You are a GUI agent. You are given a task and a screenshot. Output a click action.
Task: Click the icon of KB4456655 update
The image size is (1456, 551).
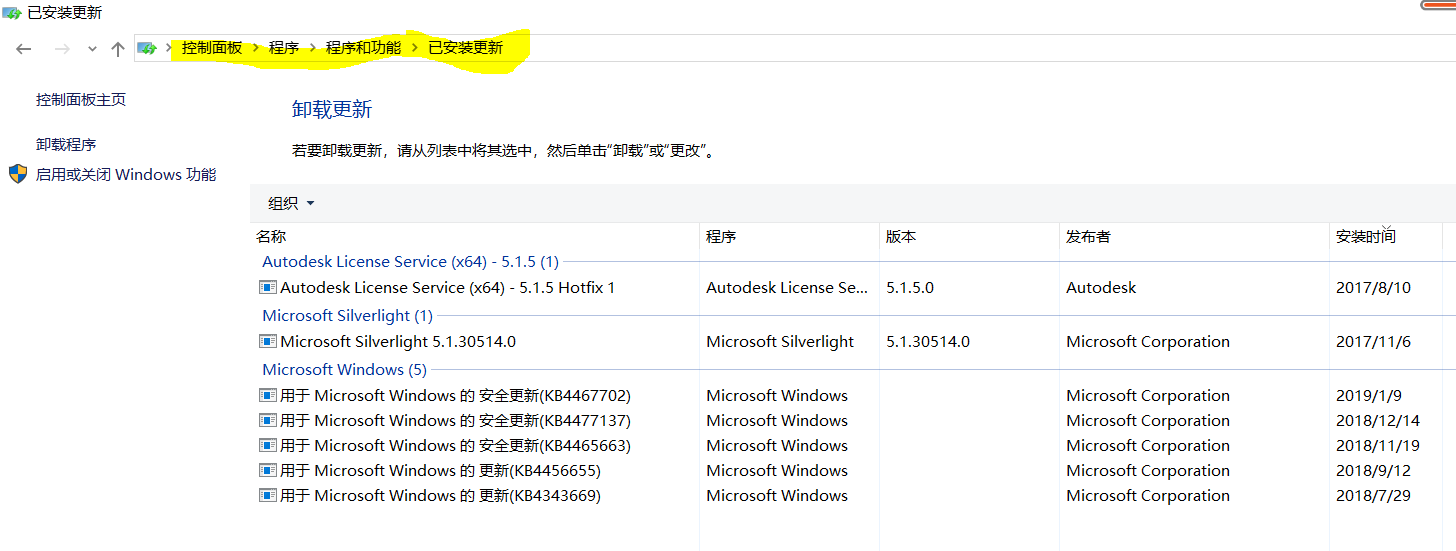268,471
